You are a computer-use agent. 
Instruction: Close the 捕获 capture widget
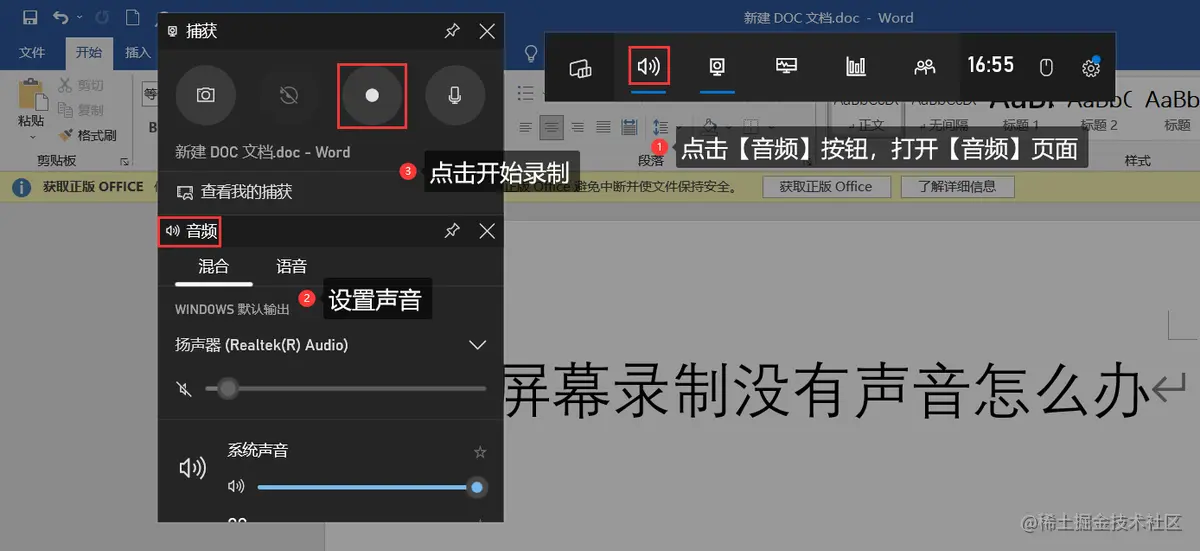click(x=487, y=31)
